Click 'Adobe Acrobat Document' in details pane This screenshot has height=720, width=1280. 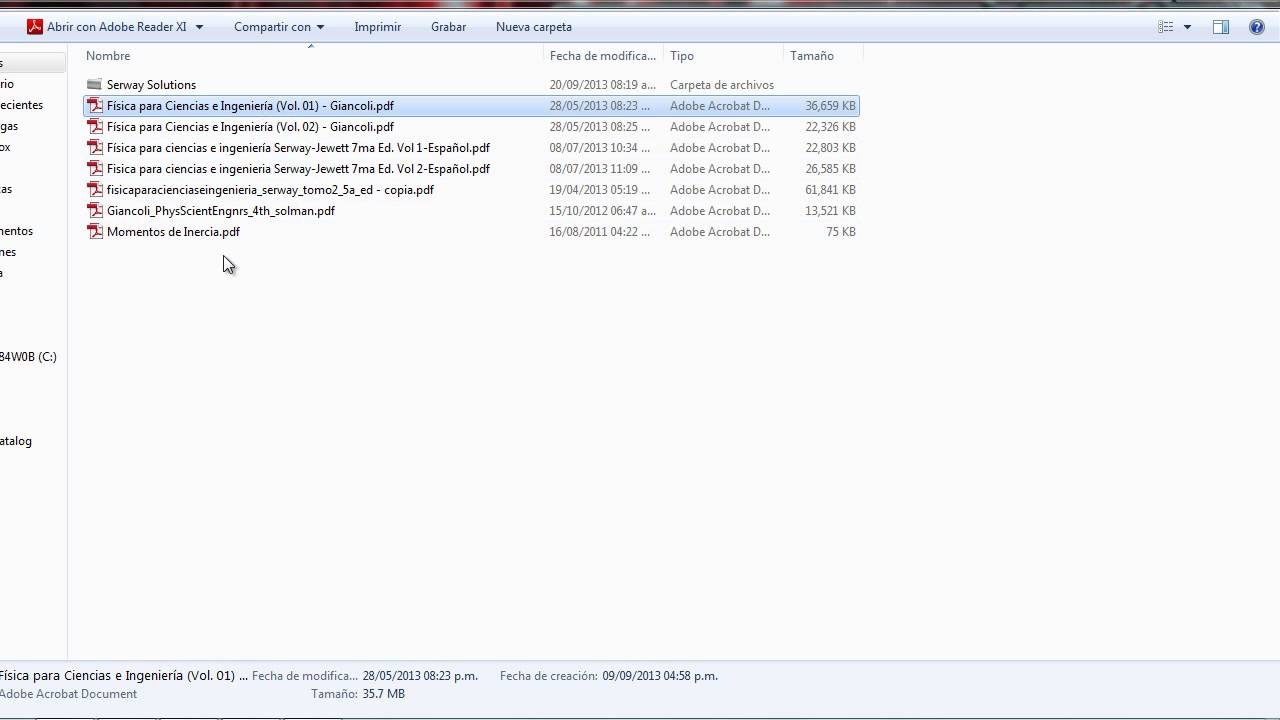tap(68, 694)
